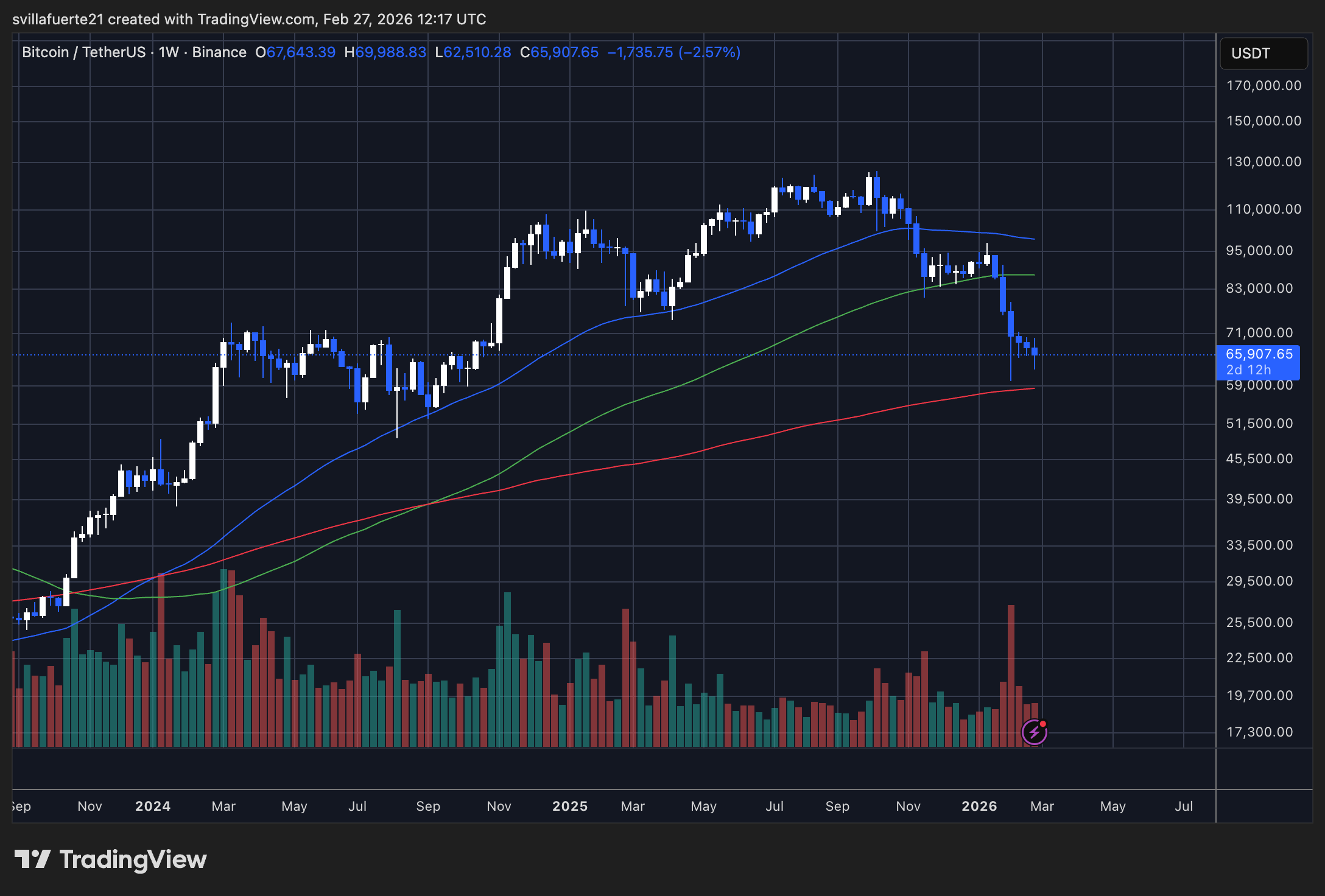Click the Mar 2026 label on time axis
Image resolution: width=1325 pixels, height=896 pixels.
1042,806
